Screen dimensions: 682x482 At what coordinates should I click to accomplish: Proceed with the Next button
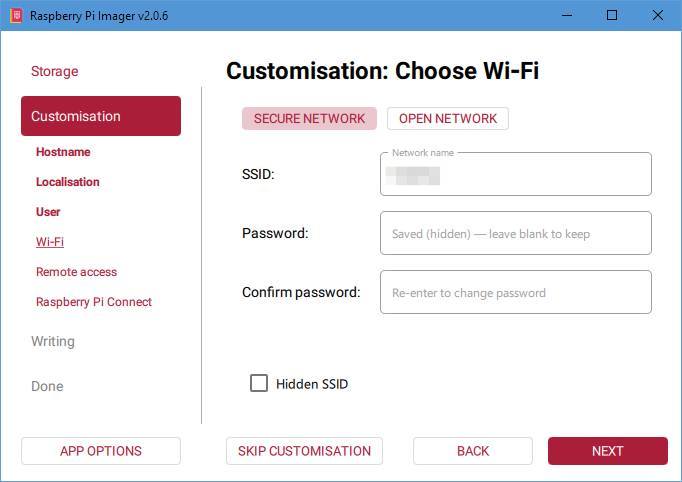[607, 451]
